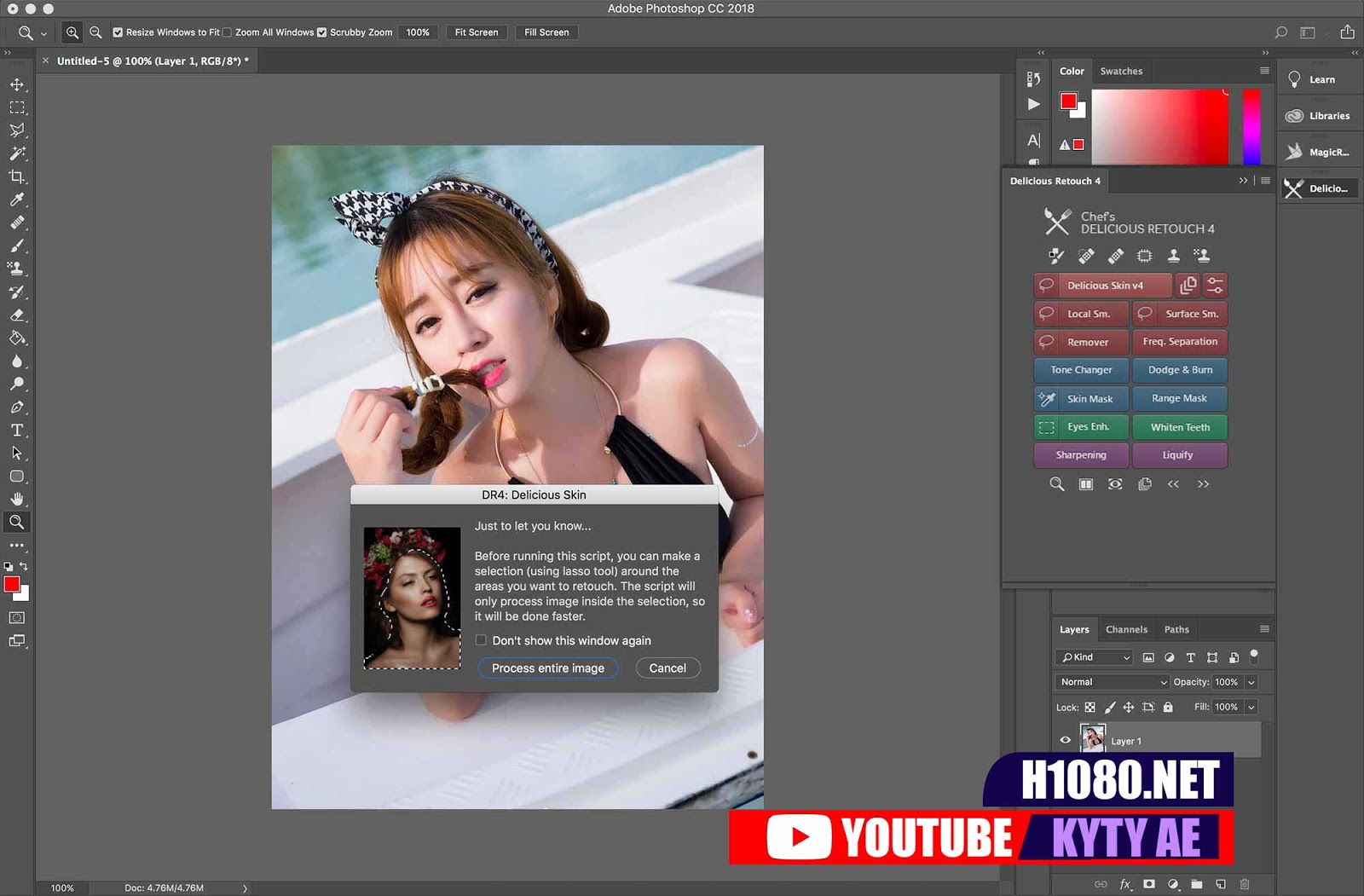Click the rainbow hue slider strip
Viewport: 1364px width, 896px height.
pos(1251,126)
